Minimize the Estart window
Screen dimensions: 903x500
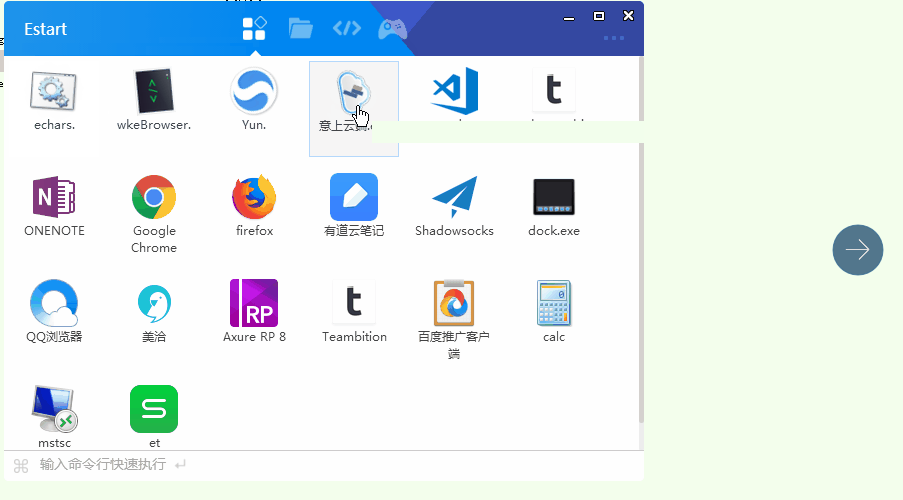point(569,19)
